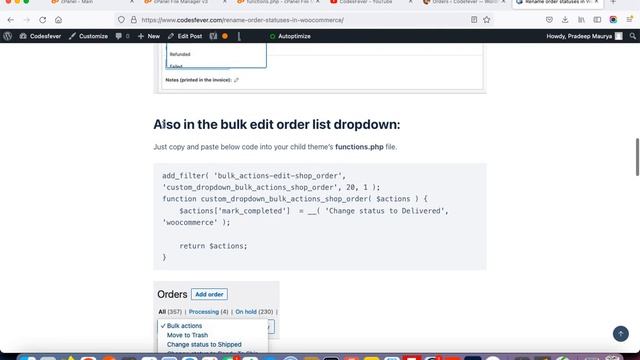
Task: Click 'Just copy and paste below code' sentence
Action: (x=275, y=147)
